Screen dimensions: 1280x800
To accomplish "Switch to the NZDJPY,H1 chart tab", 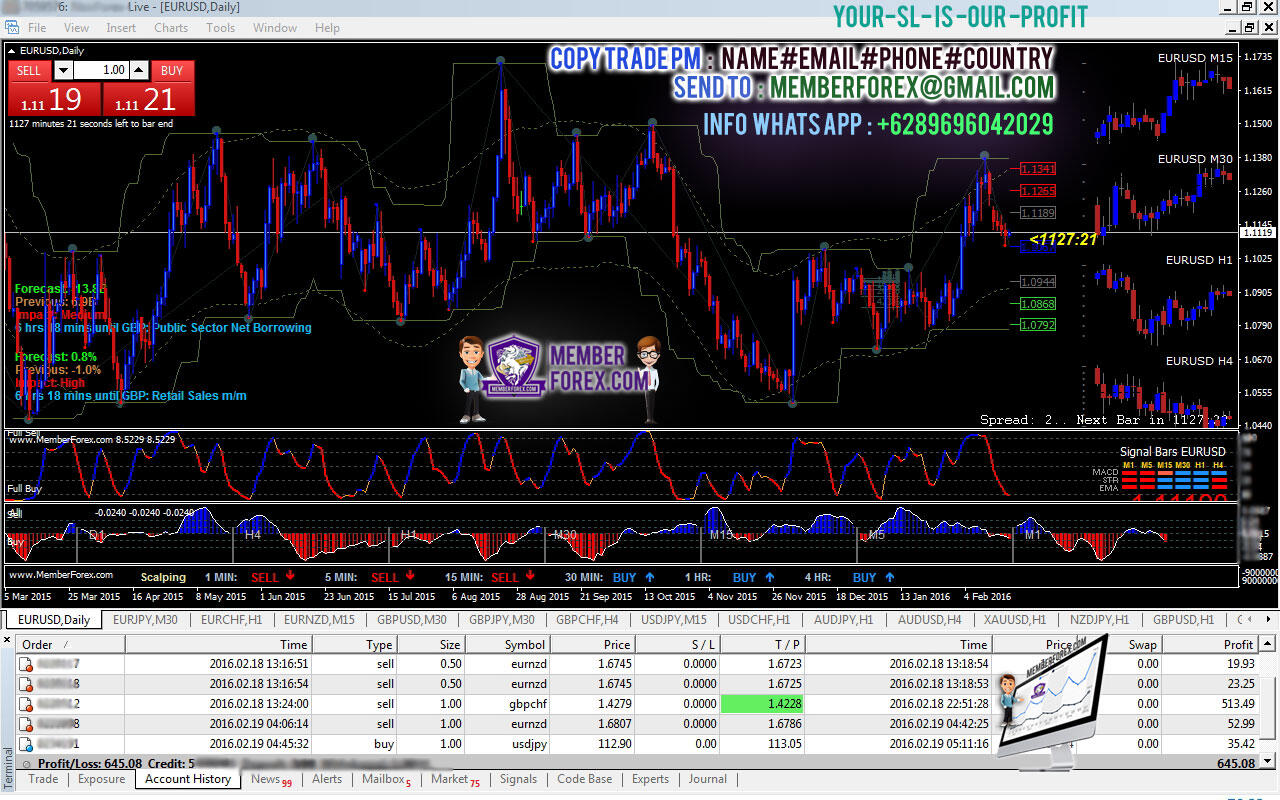I will tap(1099, 620).
